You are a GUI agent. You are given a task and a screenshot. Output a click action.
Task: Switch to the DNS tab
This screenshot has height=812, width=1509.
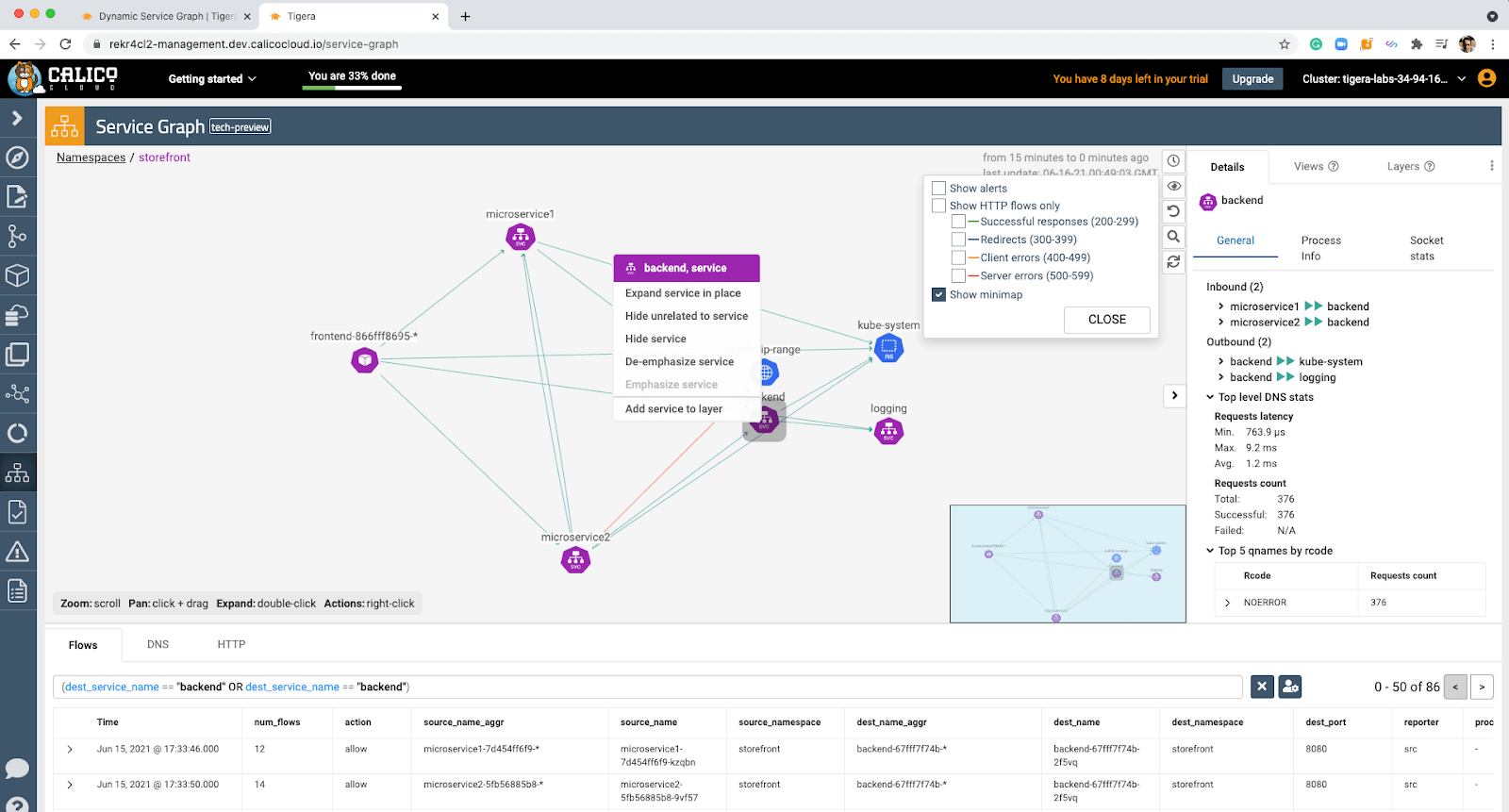[x=158, y=645]
